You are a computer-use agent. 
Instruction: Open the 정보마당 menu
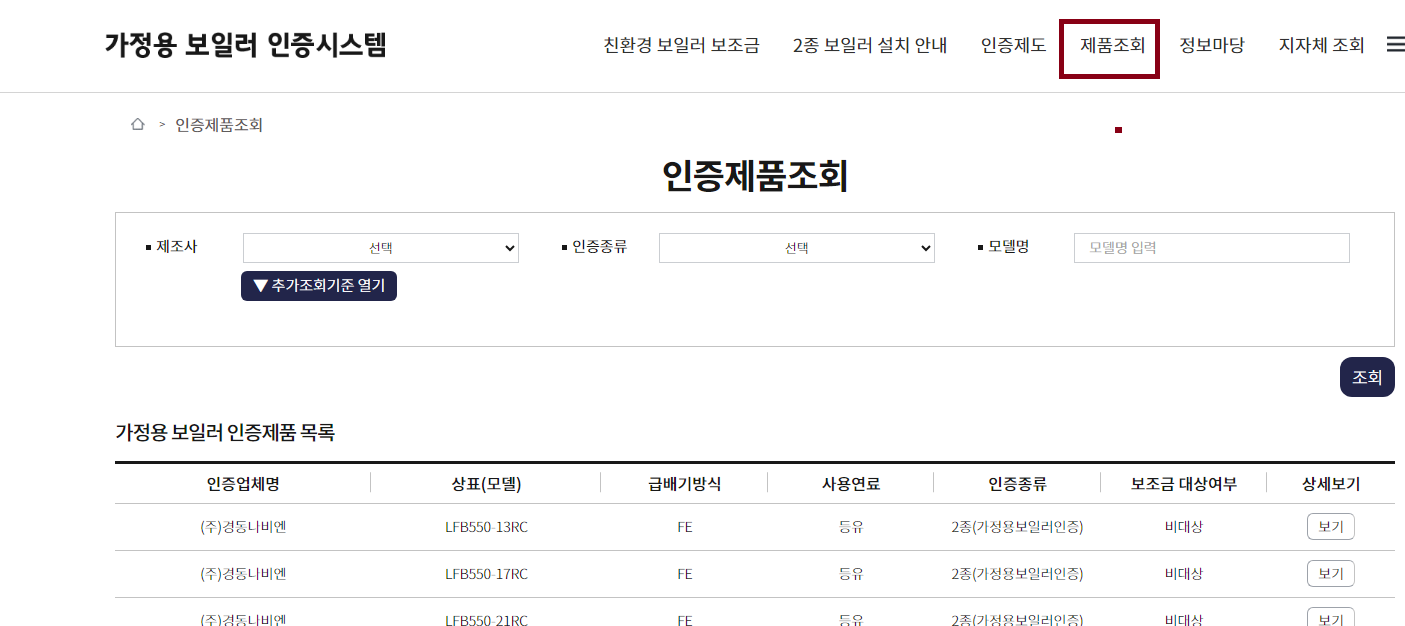(1211, 45)
